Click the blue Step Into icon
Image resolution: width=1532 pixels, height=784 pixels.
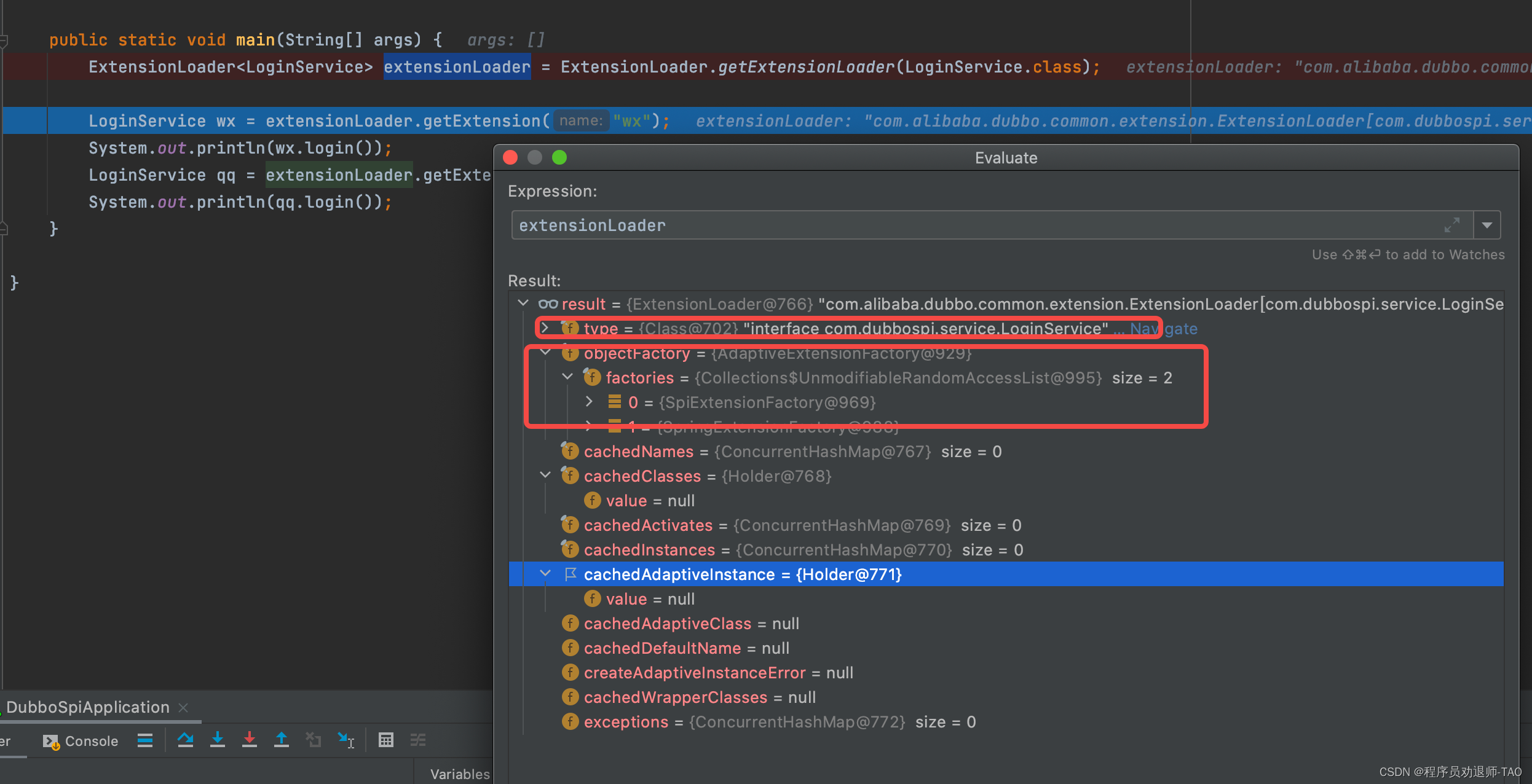[x=217, y=740]
